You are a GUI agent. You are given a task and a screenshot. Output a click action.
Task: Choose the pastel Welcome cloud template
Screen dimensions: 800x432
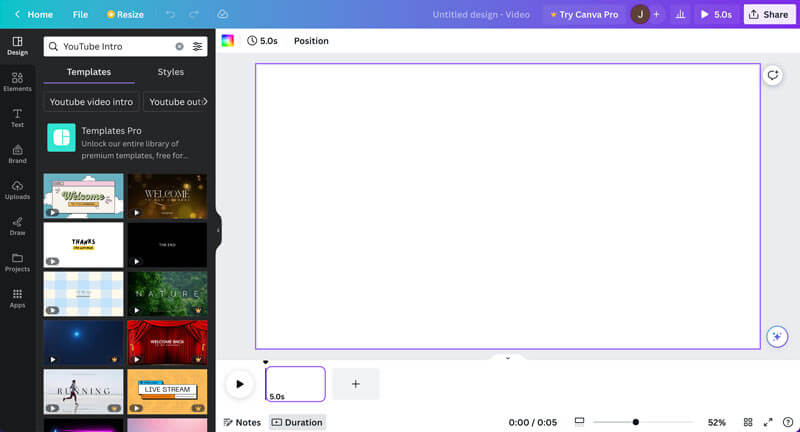tap(83, 196)
